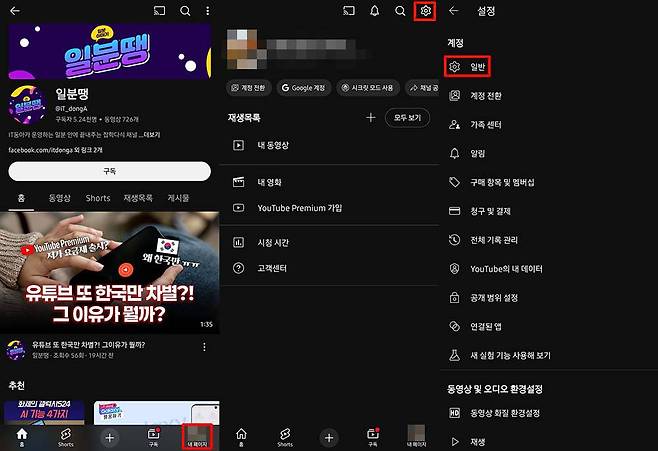
Task: Open 일반 settings
Action: pyautogui.click(x=467, y=67)
